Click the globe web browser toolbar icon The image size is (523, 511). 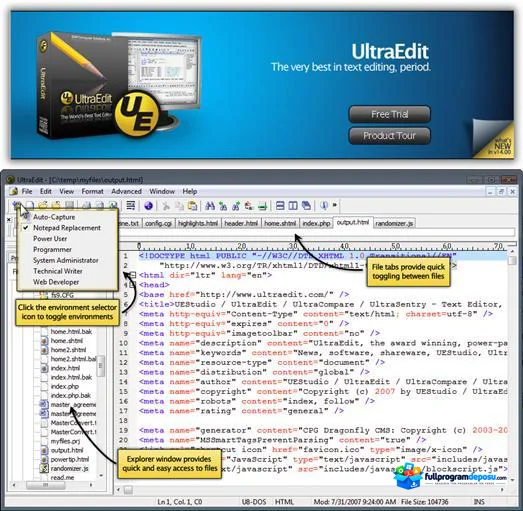pyautogui.click(x=148, y=205)
